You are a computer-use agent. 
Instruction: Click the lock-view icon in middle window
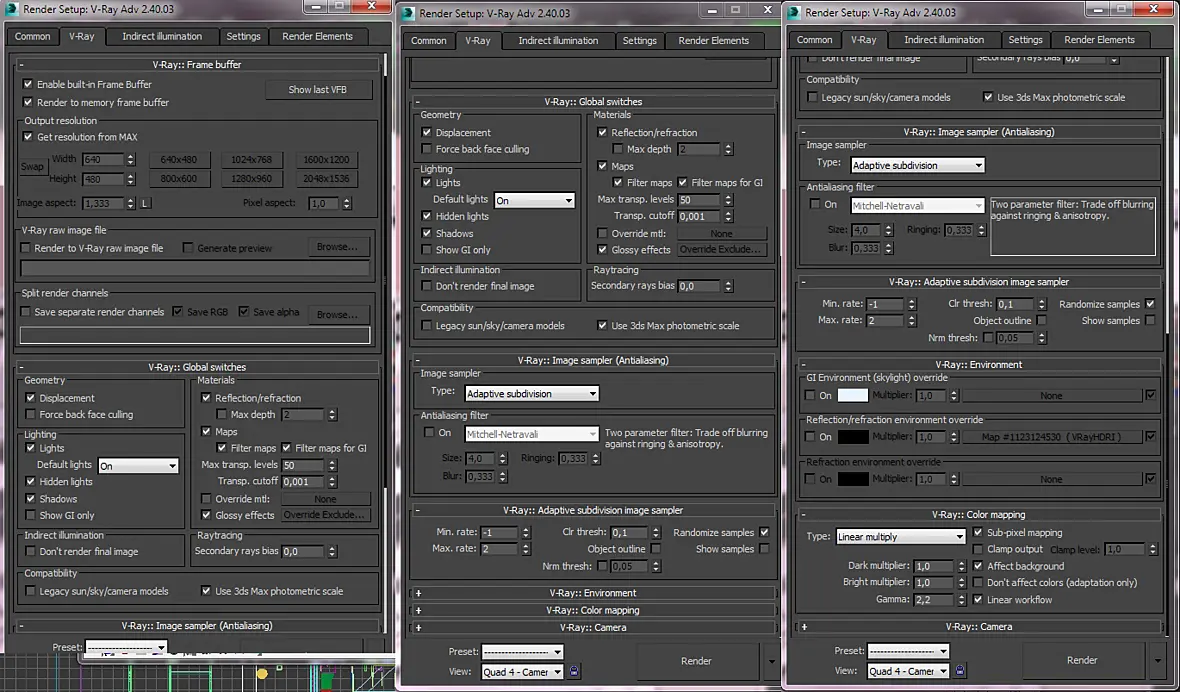[x=574, y=671]
